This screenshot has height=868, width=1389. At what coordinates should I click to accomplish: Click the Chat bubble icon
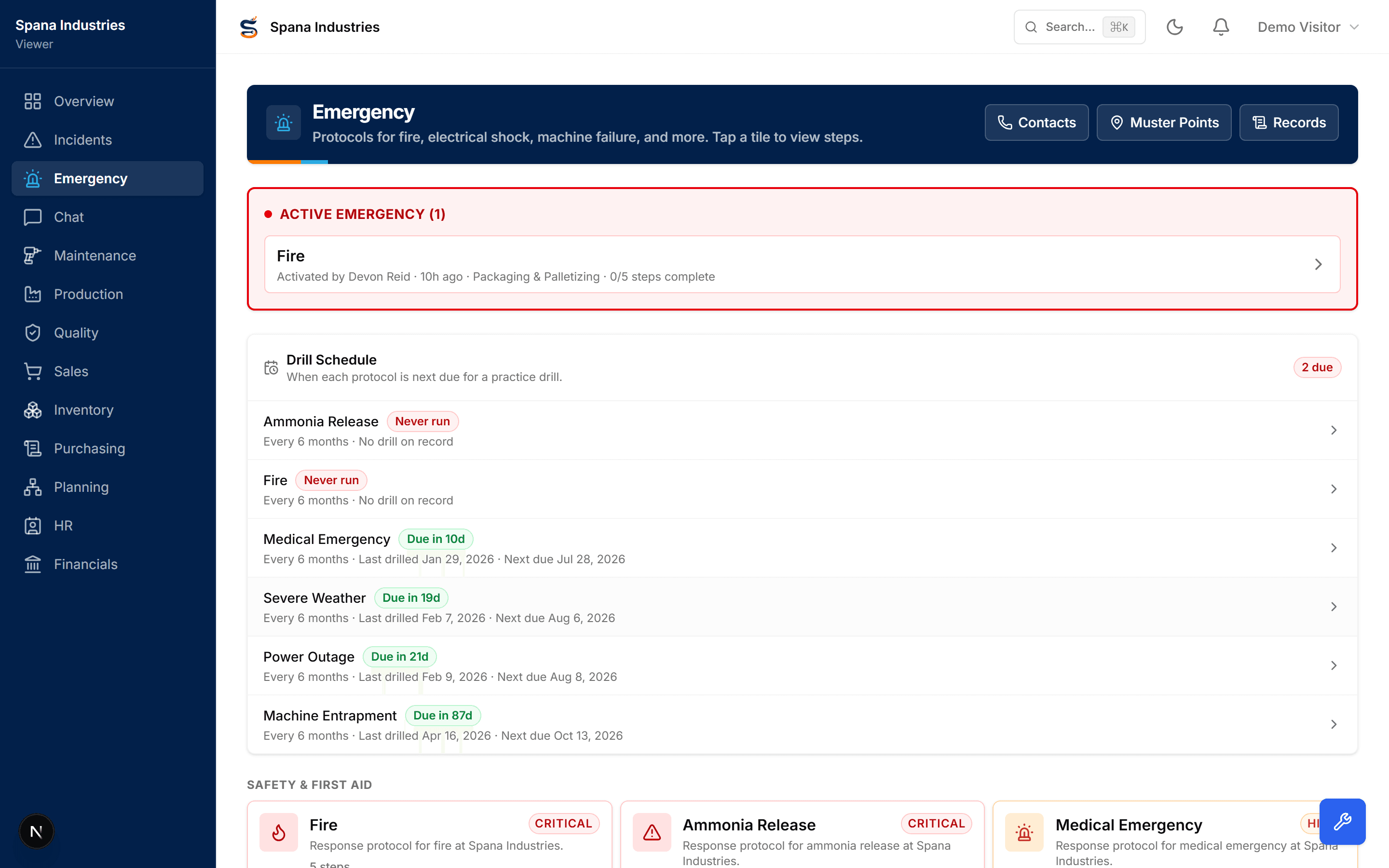[x=33, y=217]
